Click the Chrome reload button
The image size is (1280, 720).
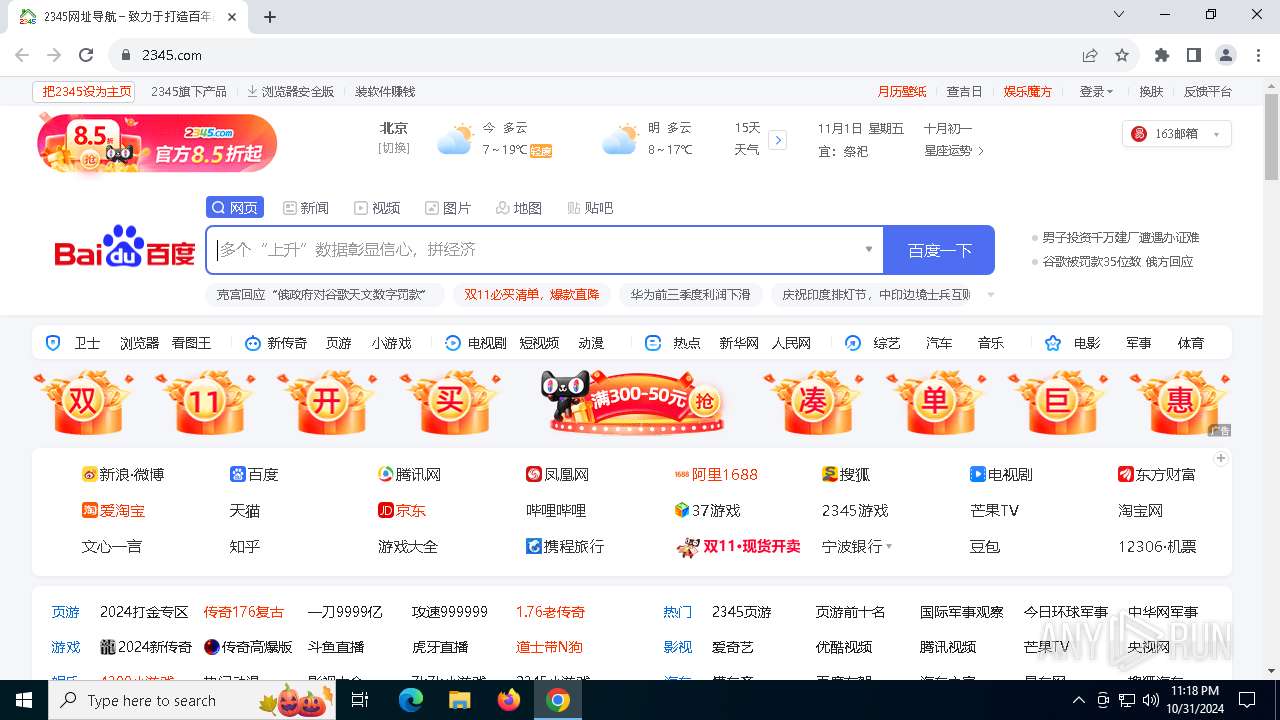tap(86, 55)
